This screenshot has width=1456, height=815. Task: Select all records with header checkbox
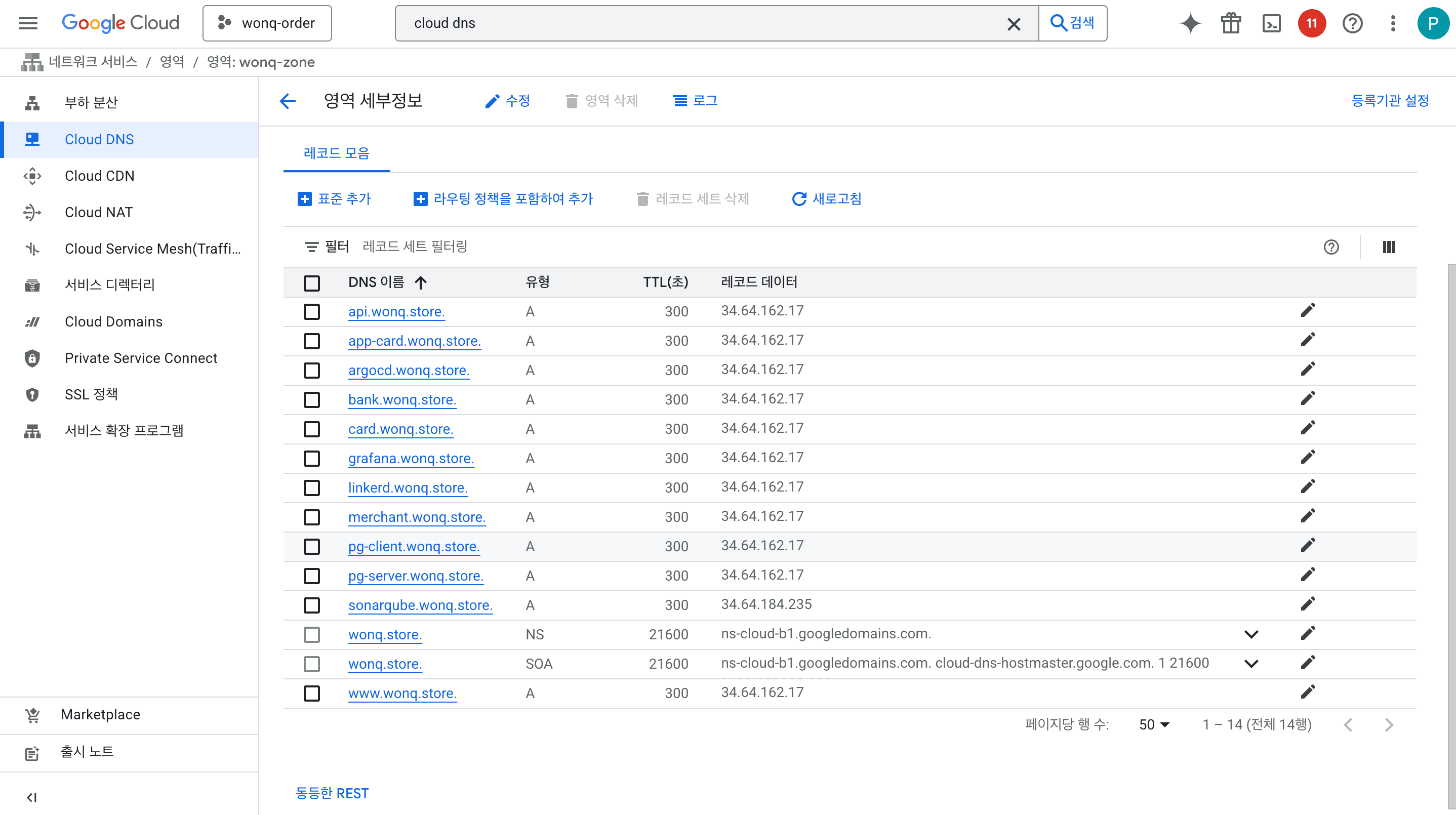(x=311, y=282)
